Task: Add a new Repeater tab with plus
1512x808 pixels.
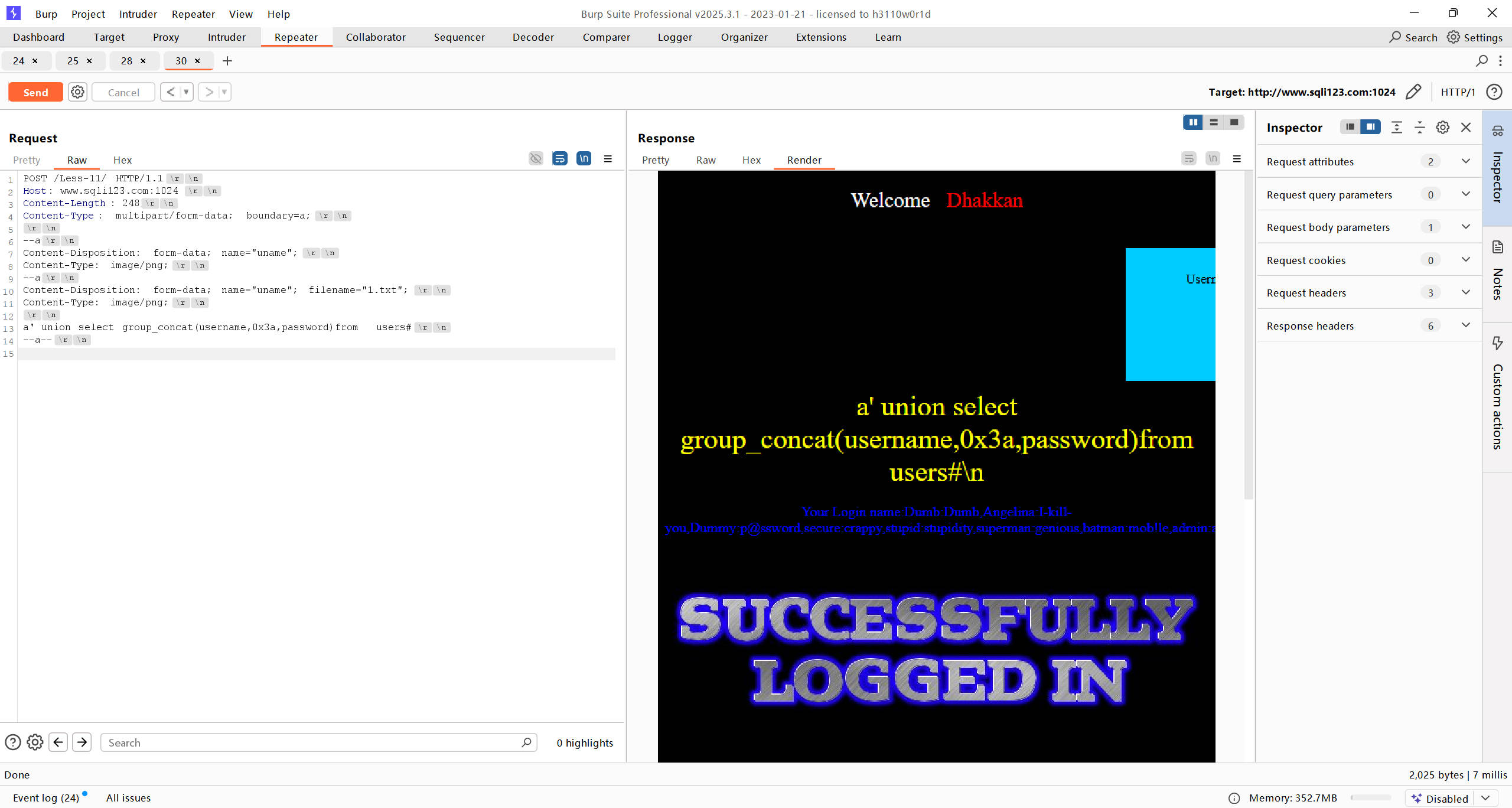Action: 227,61
